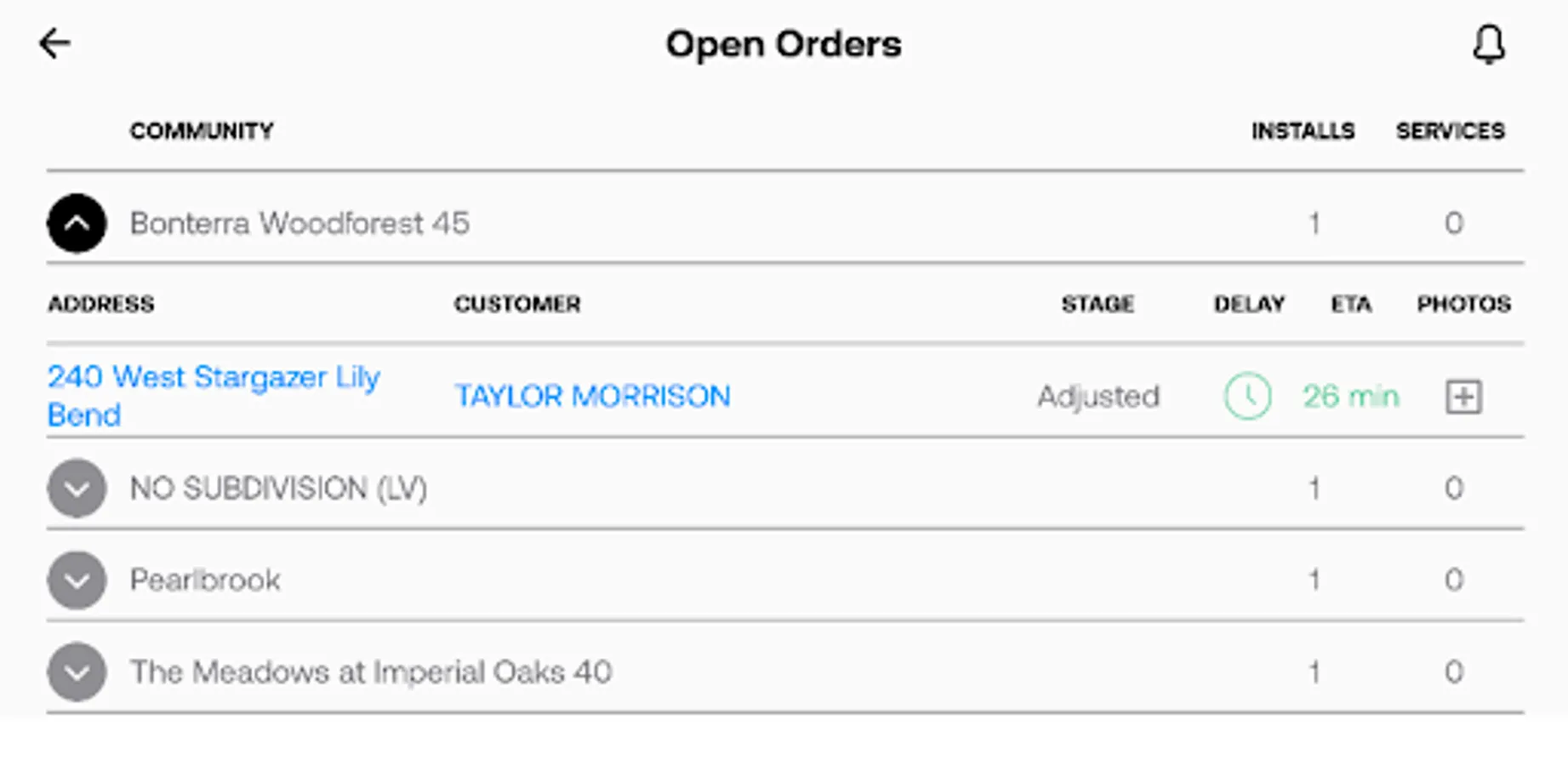
Task: Open TAYLOR MORRISON customer link
Action: (592, 396)
